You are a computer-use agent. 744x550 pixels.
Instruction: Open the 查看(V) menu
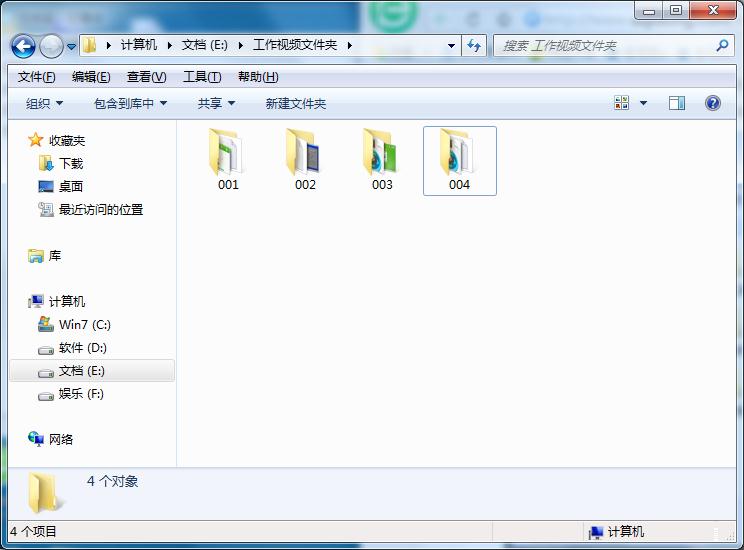pos(147,77)
